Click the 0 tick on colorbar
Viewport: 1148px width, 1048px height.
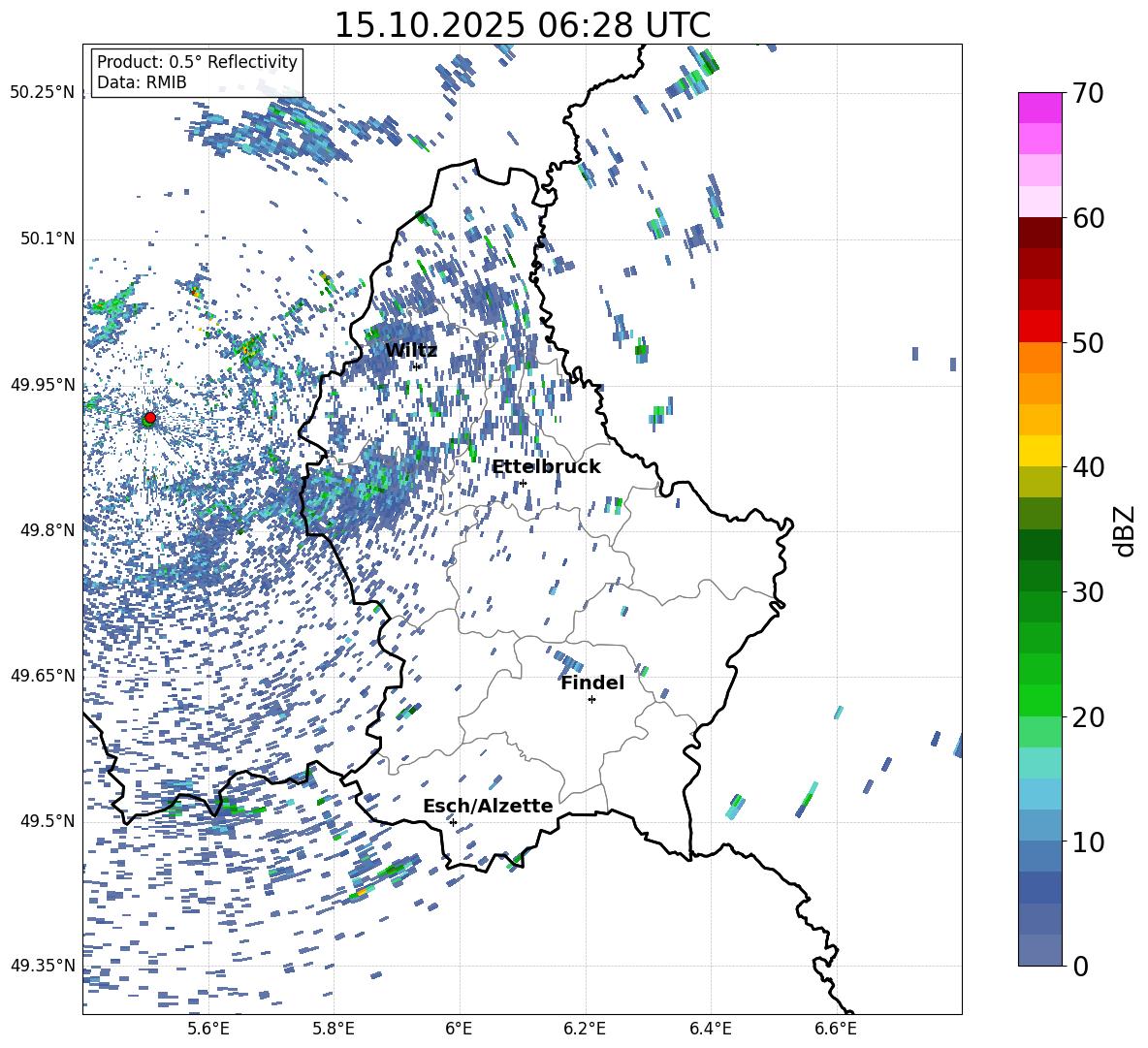1080,966
